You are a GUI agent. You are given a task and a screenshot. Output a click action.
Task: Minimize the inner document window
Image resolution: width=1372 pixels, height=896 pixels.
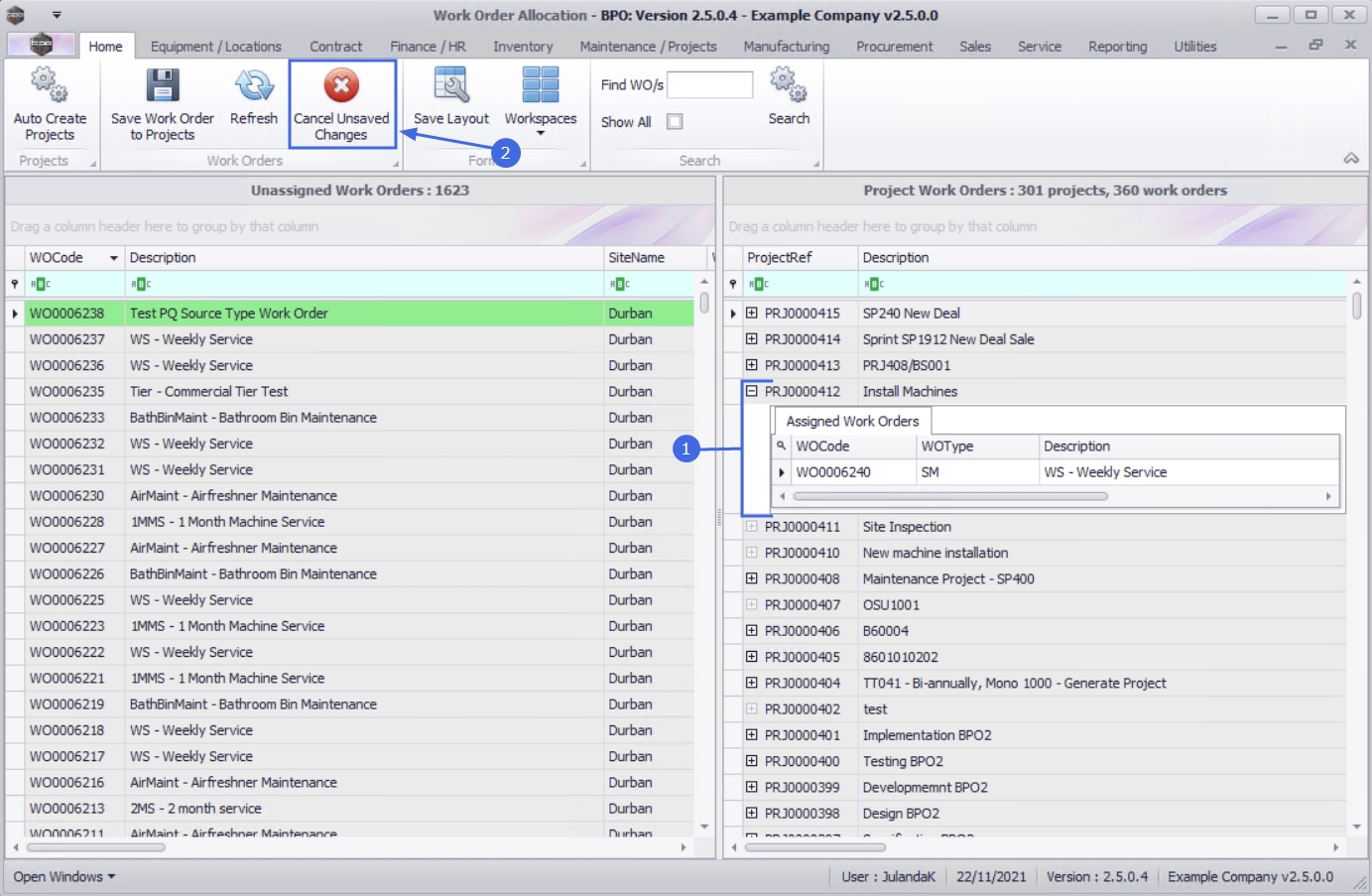1281,46
